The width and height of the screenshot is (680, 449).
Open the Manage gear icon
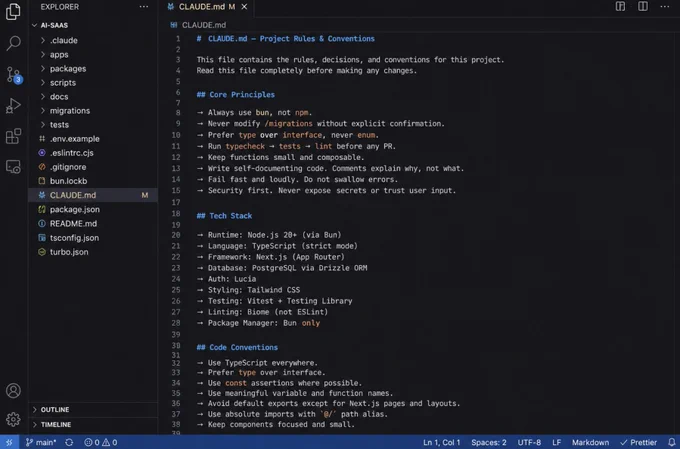13,420
